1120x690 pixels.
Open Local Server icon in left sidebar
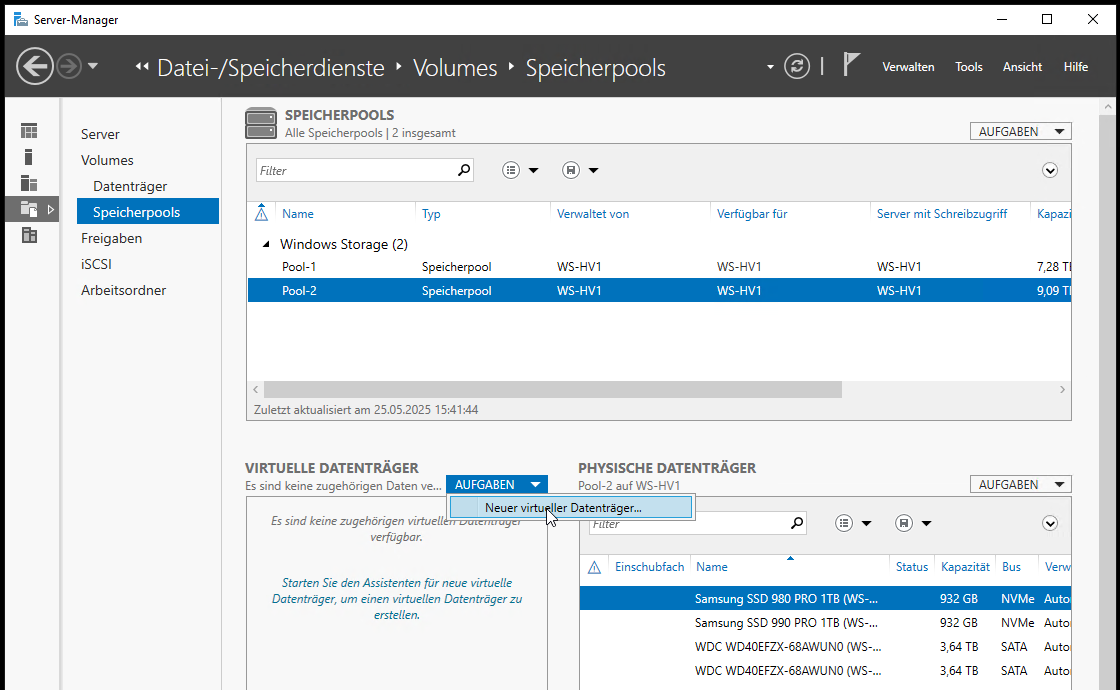(29, 157)
